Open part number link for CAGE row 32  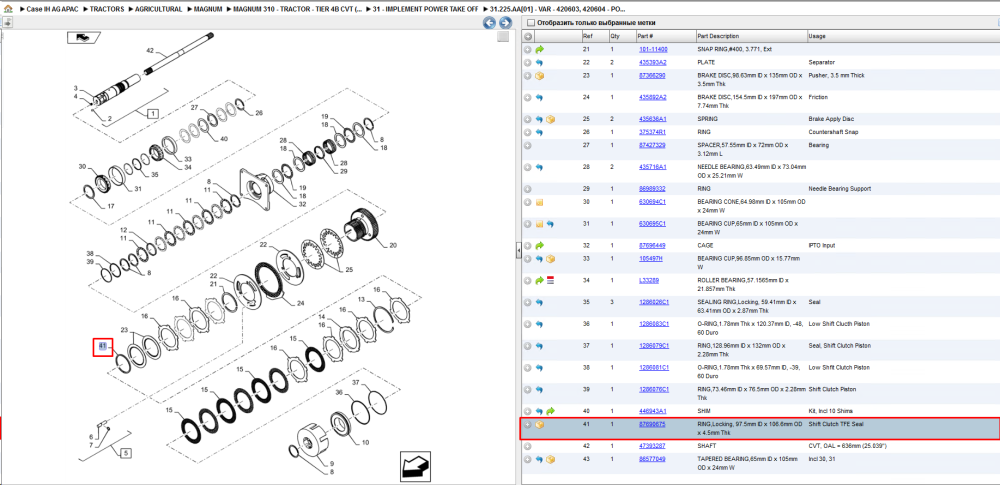tap(652, 245)
